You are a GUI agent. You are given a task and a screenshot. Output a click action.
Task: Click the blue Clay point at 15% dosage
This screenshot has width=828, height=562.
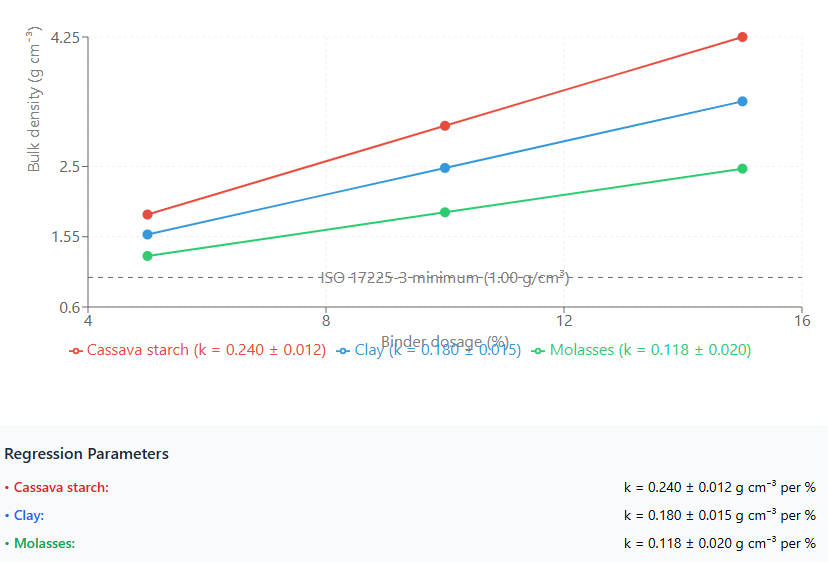point(742,101)
